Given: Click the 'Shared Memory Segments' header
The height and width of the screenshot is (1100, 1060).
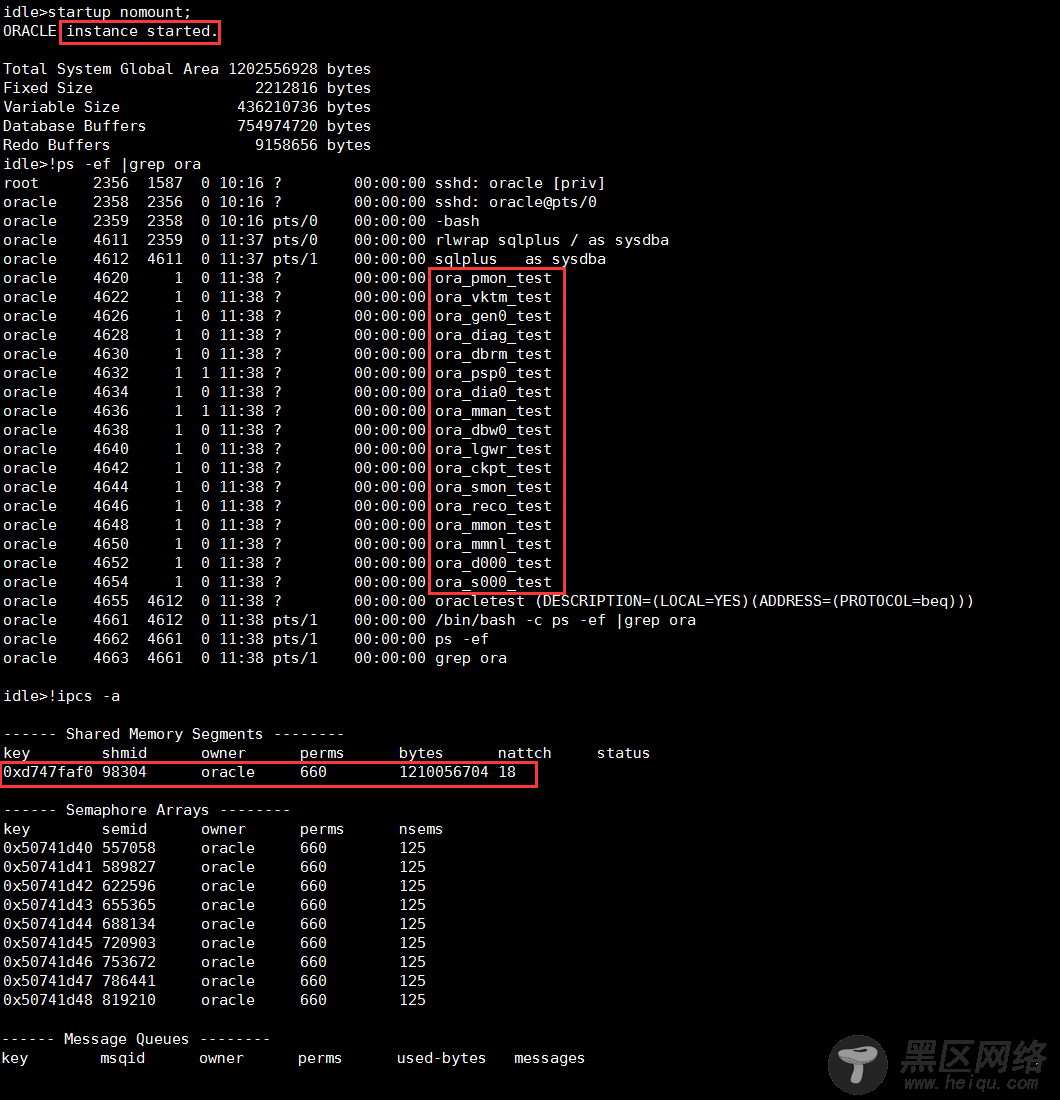Looking at the screenshot, I should point(164,733).
